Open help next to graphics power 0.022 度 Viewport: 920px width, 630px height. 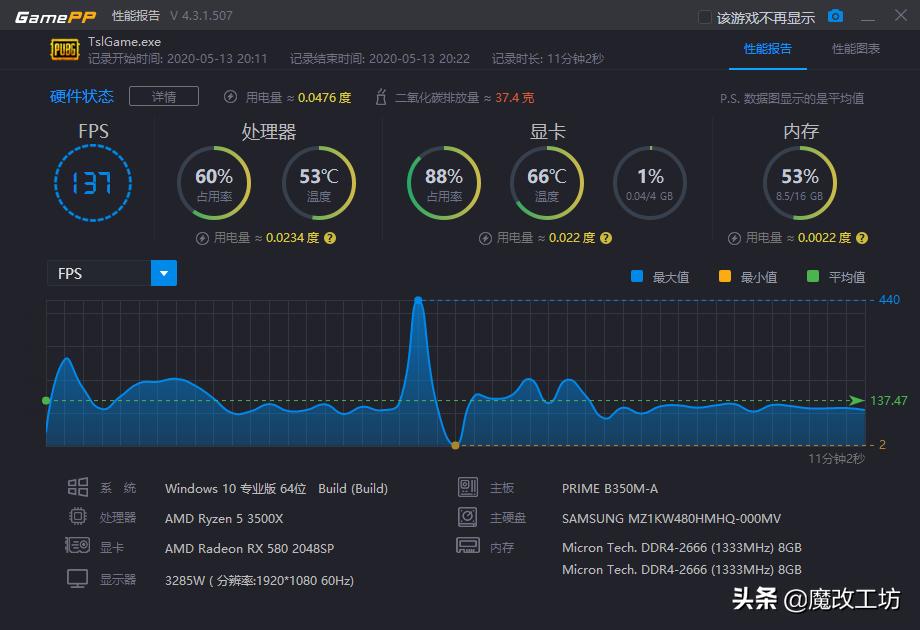coord(606,238)
